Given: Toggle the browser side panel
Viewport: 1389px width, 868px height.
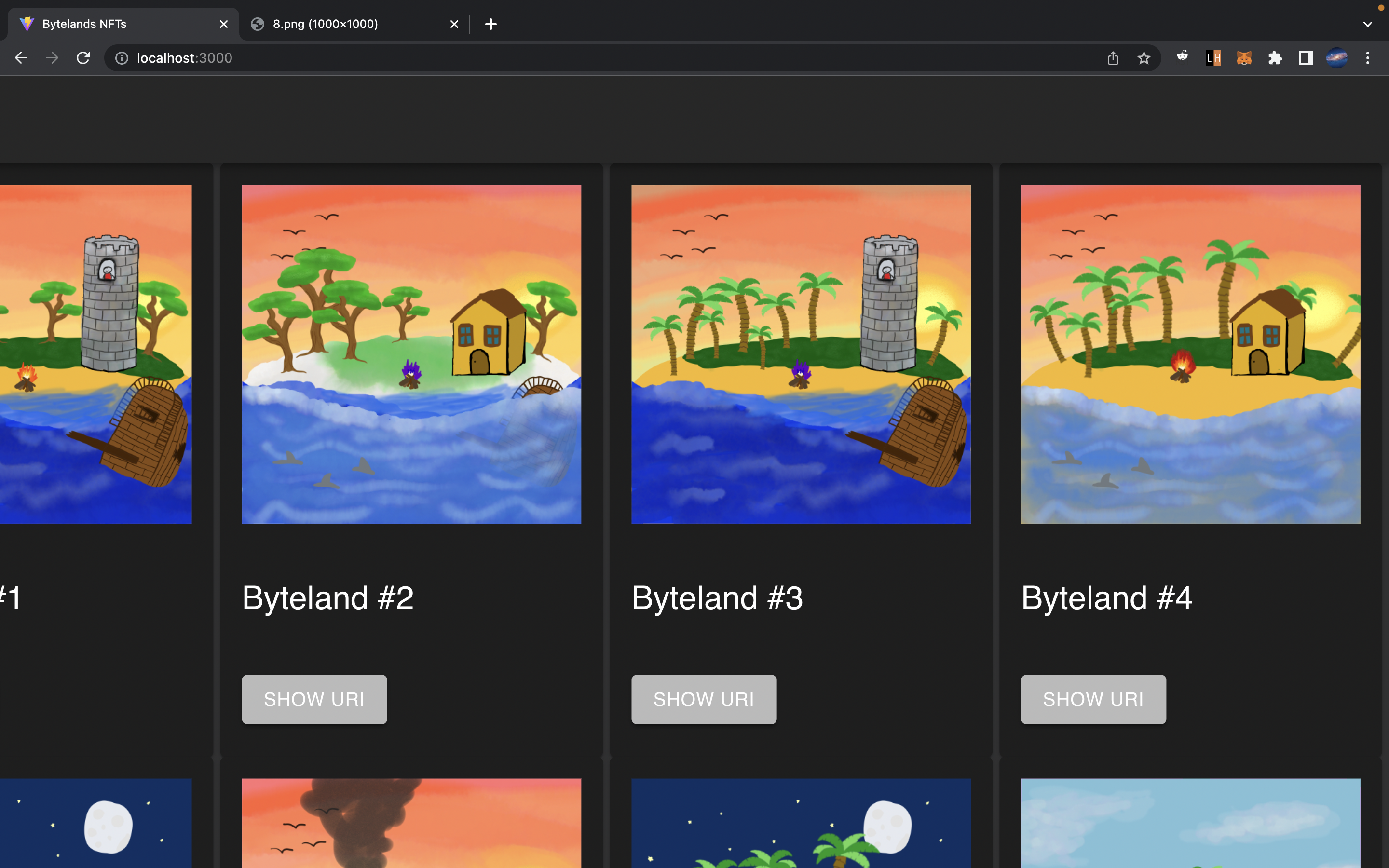Looking at the screenshot, I should (1306, 58).
